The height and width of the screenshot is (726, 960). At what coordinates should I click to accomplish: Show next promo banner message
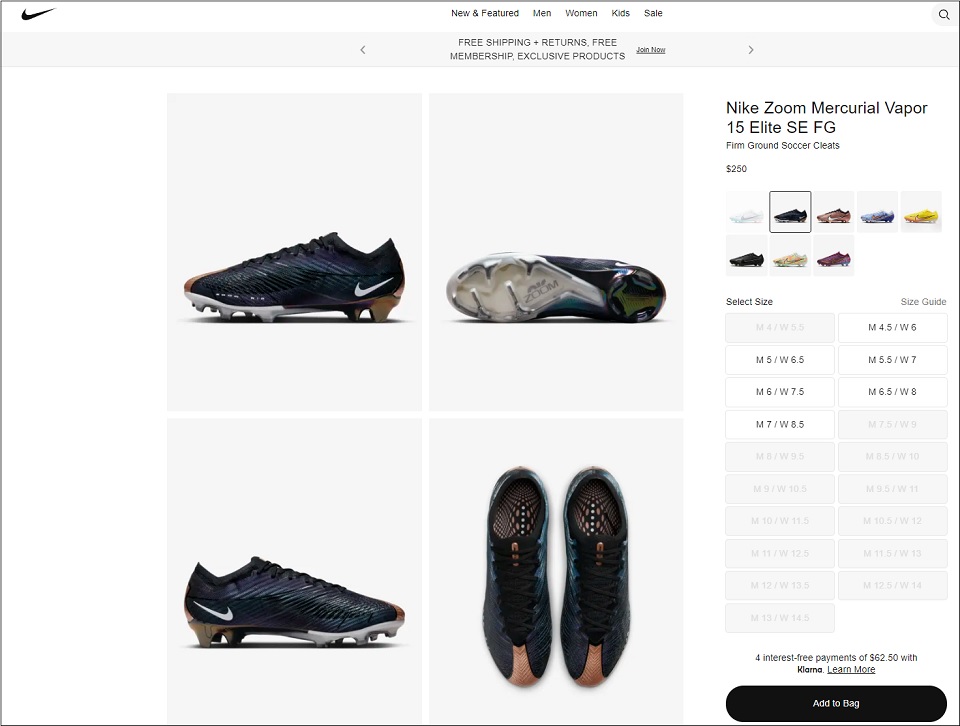[751, 50]
